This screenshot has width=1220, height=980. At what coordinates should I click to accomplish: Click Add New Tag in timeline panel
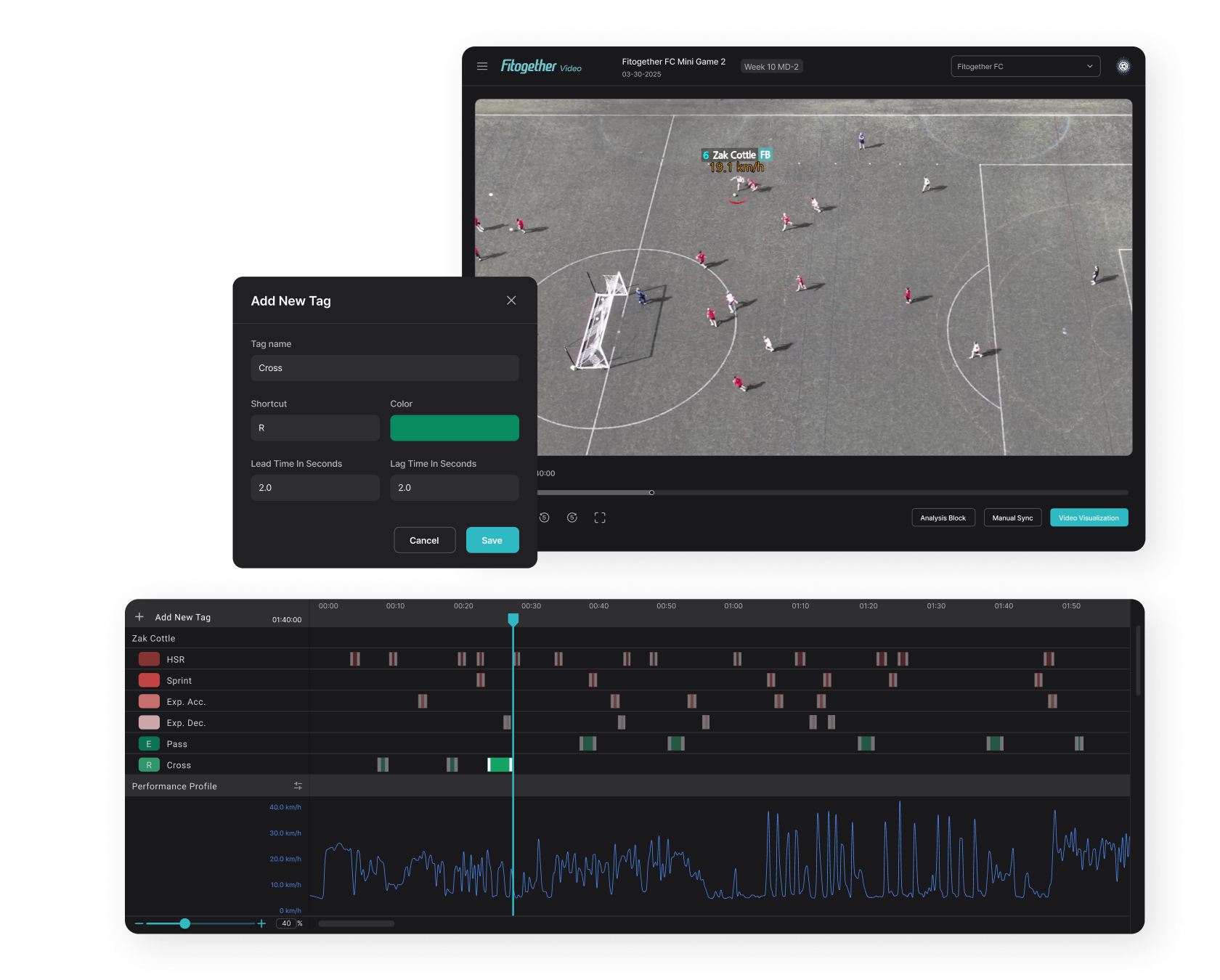pyautogui.click(x=183, y=617)
